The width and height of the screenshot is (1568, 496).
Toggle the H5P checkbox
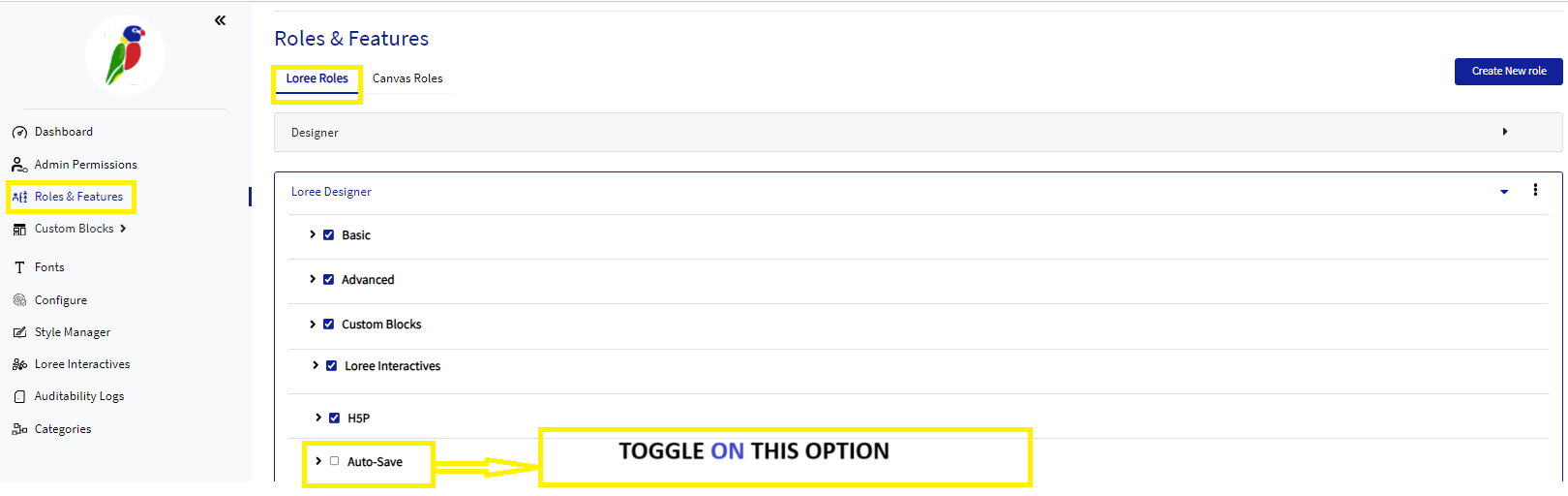point(334,418)
